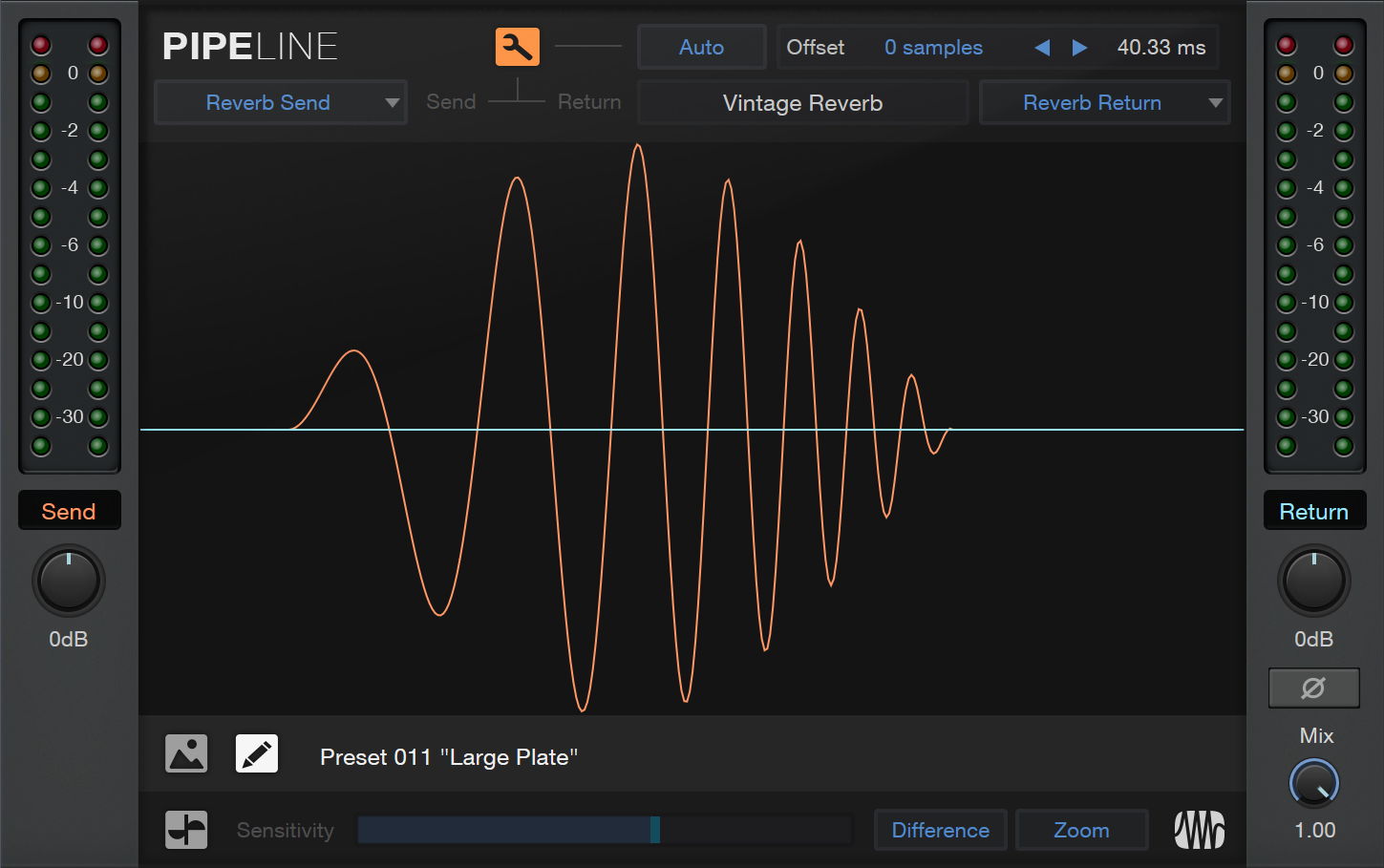Toggle the waveform Zoom button

1081,830
